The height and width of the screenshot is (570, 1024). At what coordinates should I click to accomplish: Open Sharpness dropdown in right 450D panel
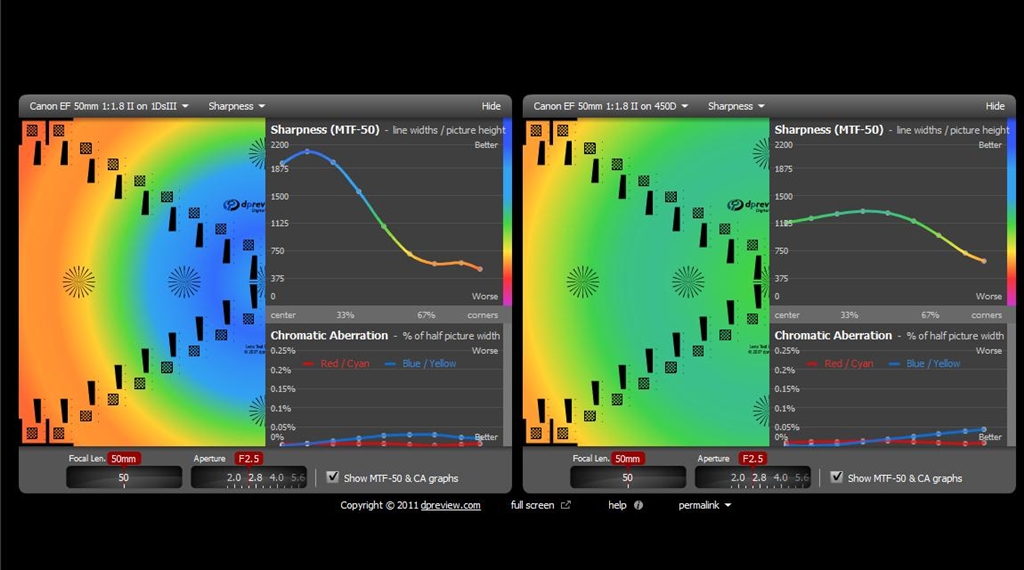click(736, 106)
